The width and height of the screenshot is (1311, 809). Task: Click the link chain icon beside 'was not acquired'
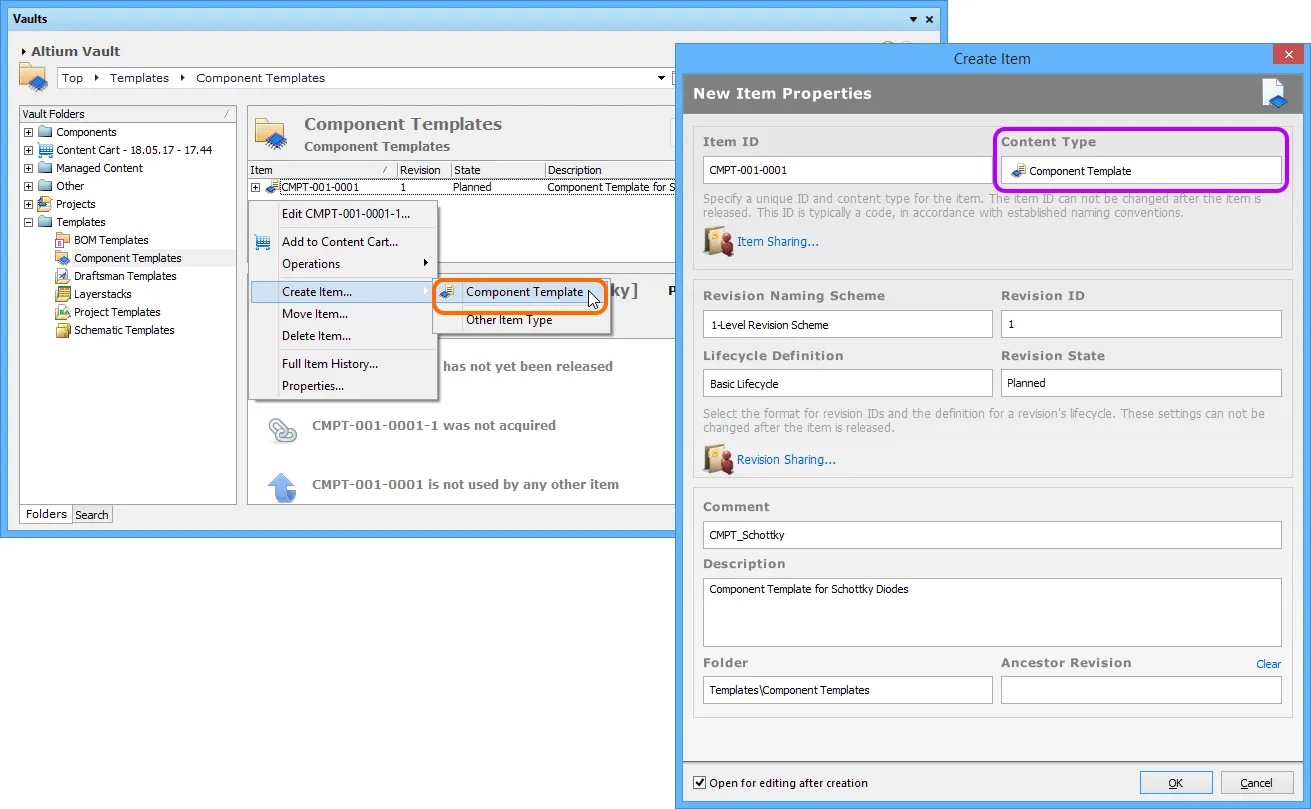point(282,429)
